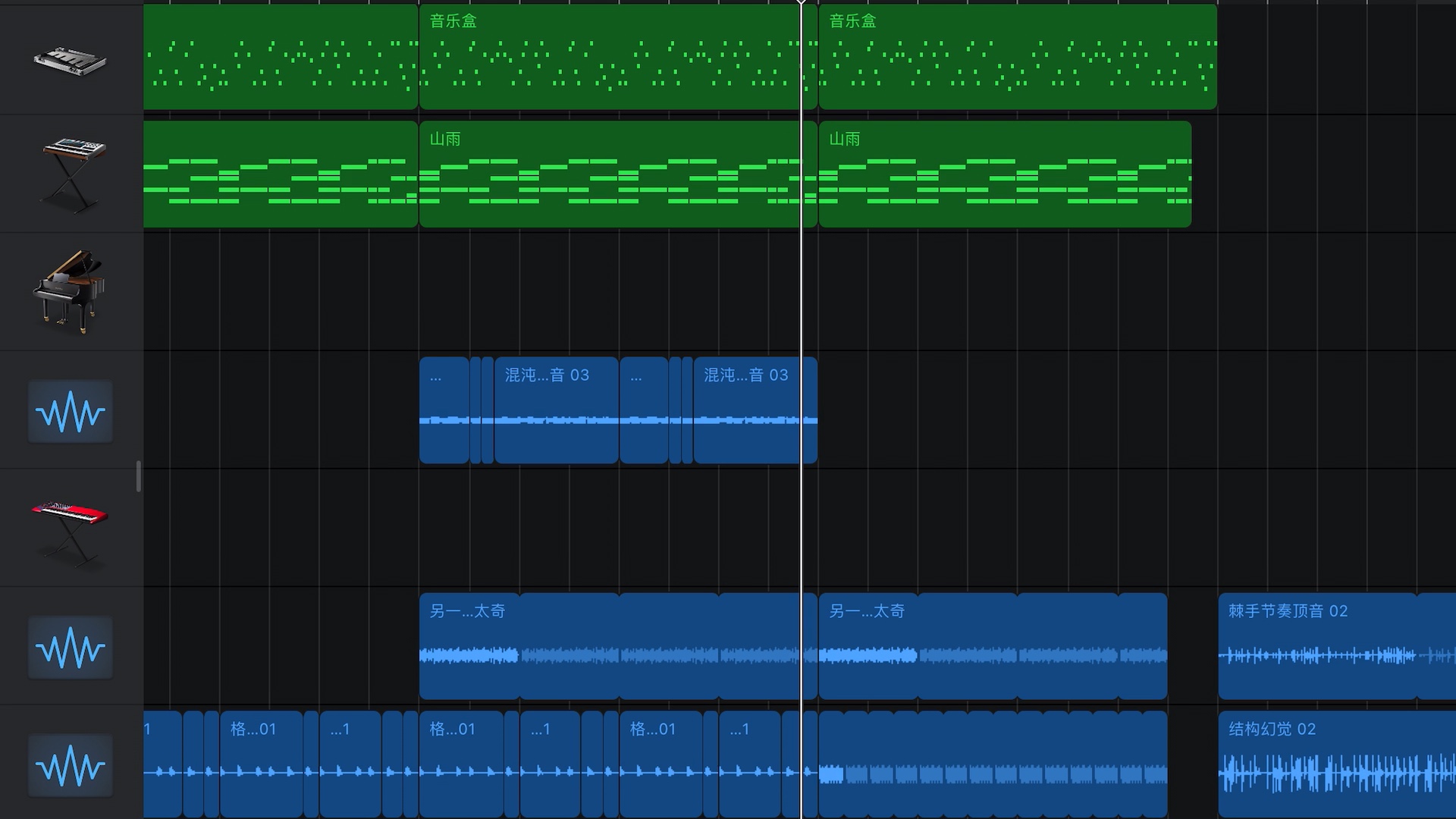The image size is (1456, 819).
Task: Select the grand piano track icon
Action: [69, 292]
